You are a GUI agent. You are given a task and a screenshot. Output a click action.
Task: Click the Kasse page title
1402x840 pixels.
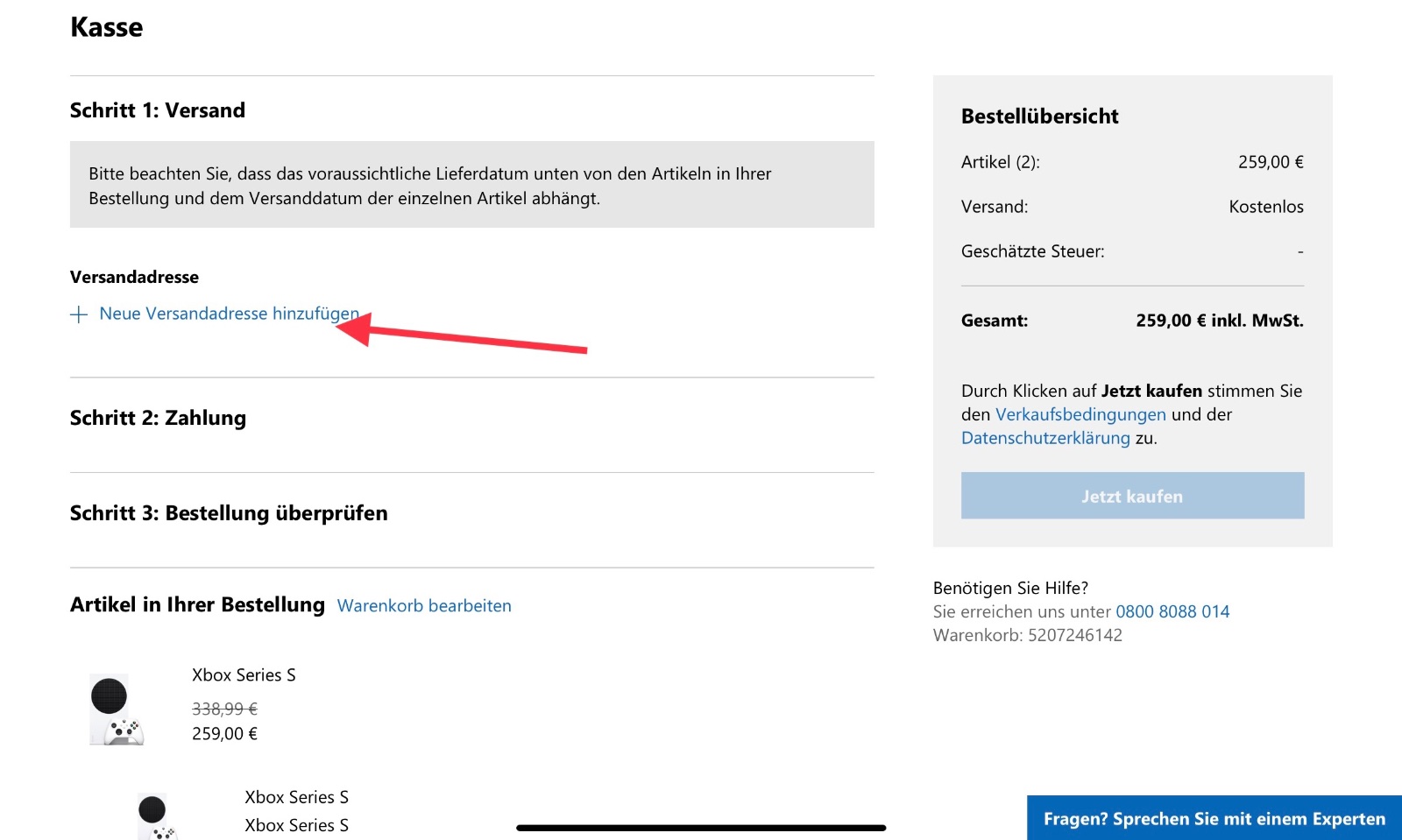(106, 27)
